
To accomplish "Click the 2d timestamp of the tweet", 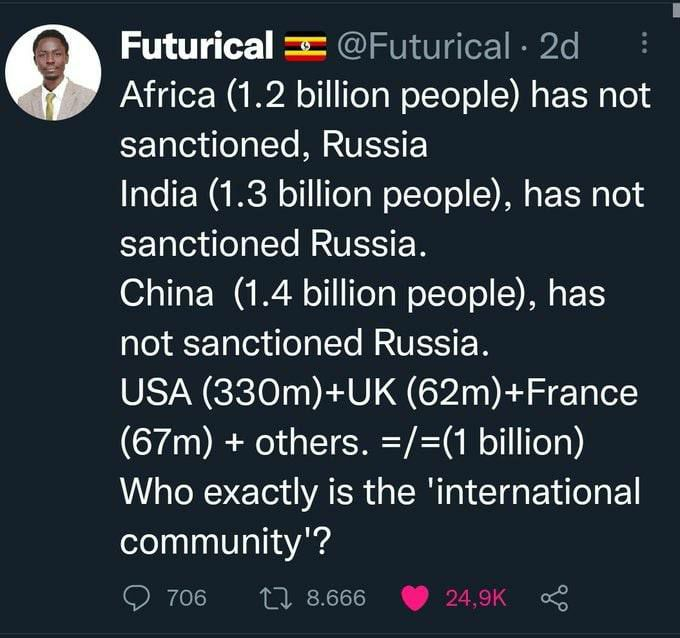I will (x=558, y=46).
